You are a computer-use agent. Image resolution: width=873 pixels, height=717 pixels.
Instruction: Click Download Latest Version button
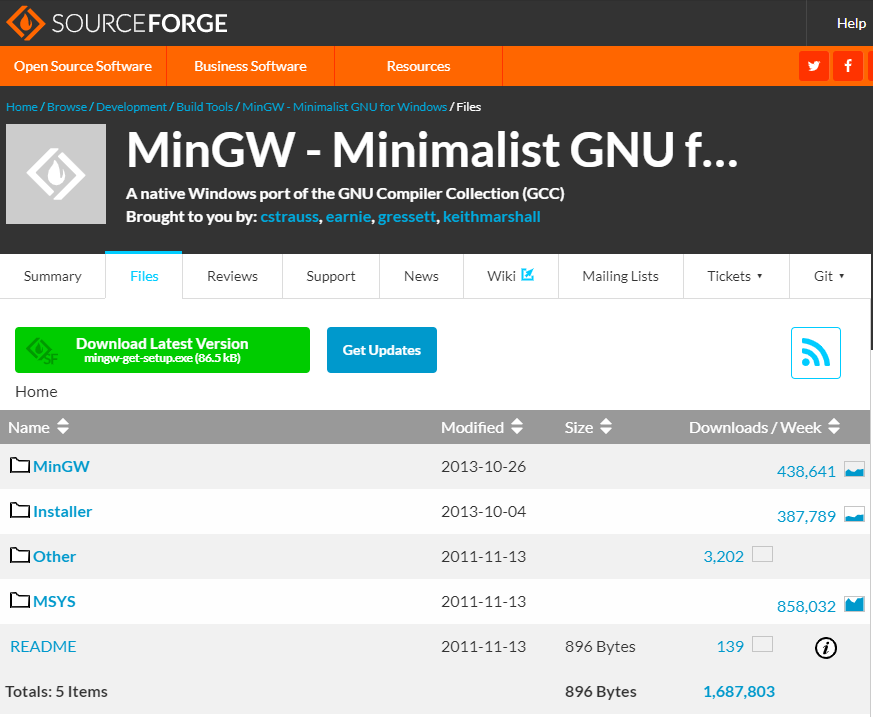162,350
